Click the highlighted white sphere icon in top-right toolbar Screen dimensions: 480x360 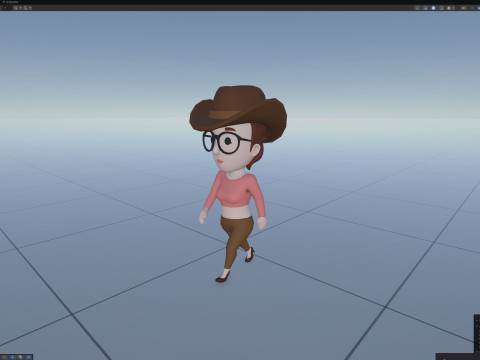pyautogui.click(x=433, y=8)
